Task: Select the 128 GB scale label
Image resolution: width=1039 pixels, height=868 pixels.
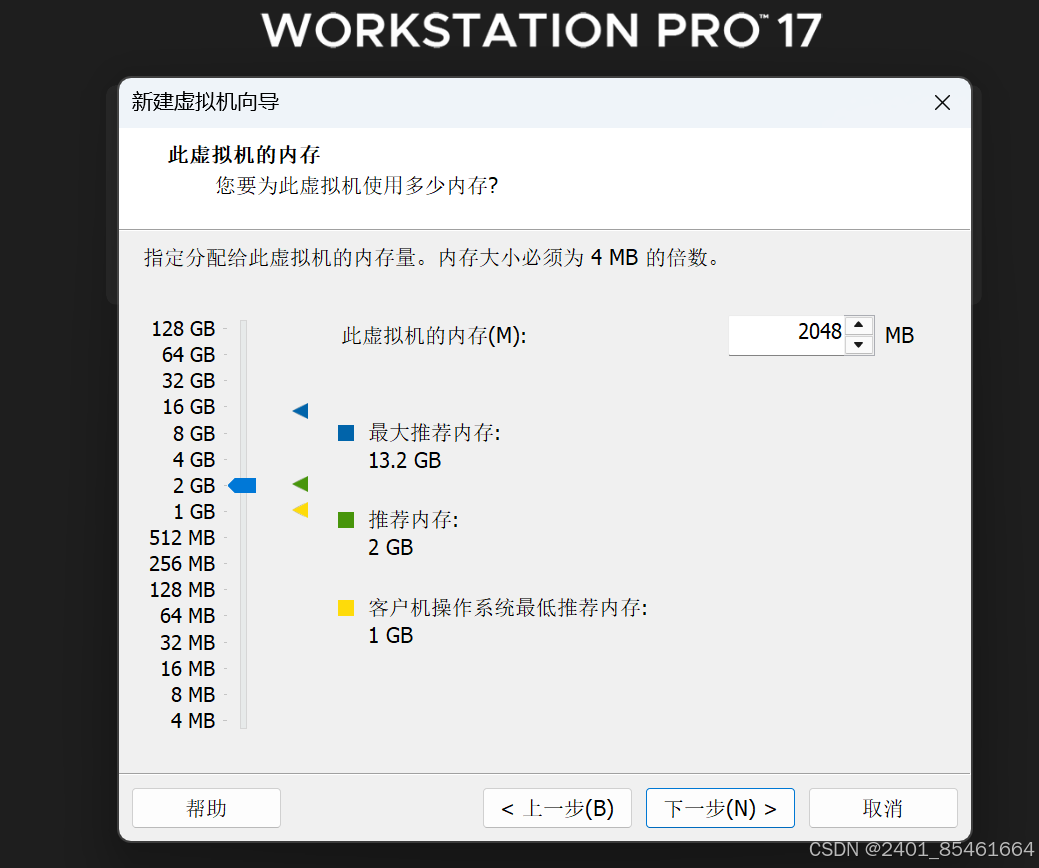Action: [x=184, y=329]
